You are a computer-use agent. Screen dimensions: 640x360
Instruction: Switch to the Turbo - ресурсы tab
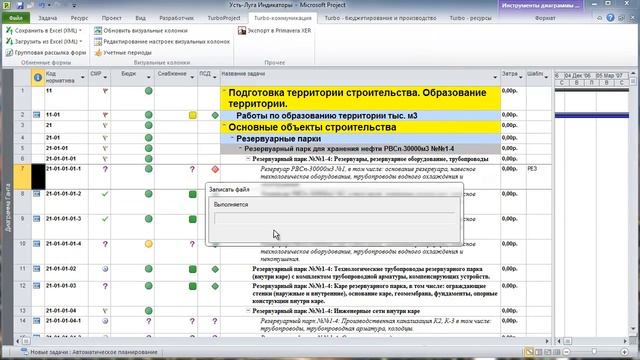pyautogui.click(x=470, y=18)
